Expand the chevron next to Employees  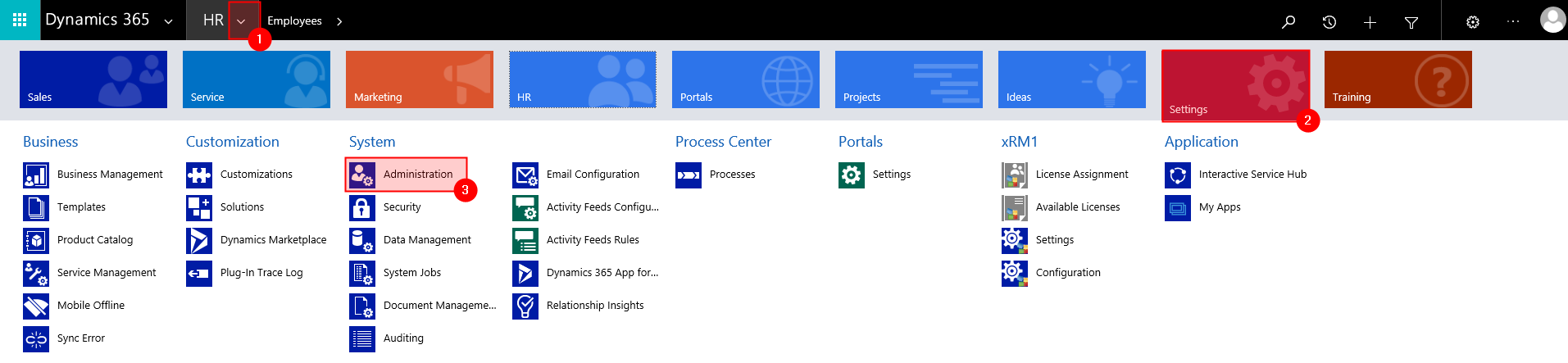coord(339,21)
